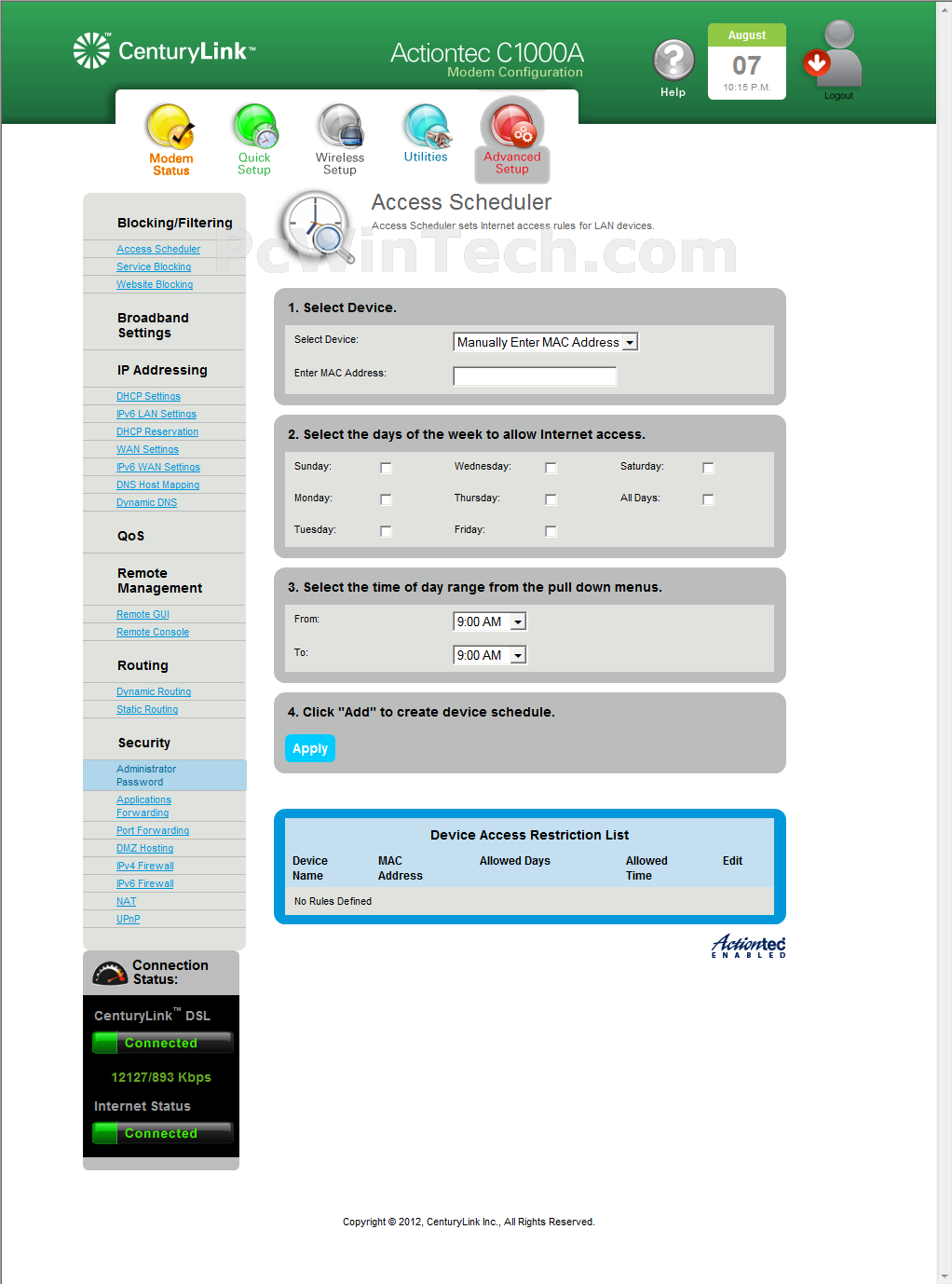Click the Enter MAC Address field

coord(535,376)
